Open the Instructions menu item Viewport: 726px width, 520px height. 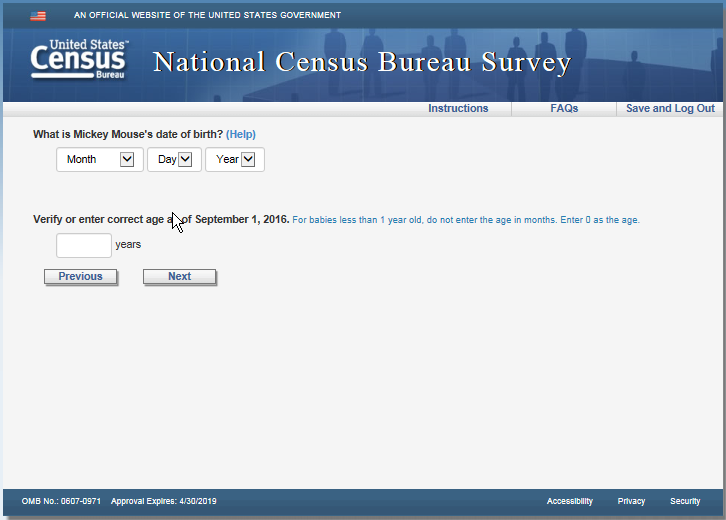(x=458, y=109)
